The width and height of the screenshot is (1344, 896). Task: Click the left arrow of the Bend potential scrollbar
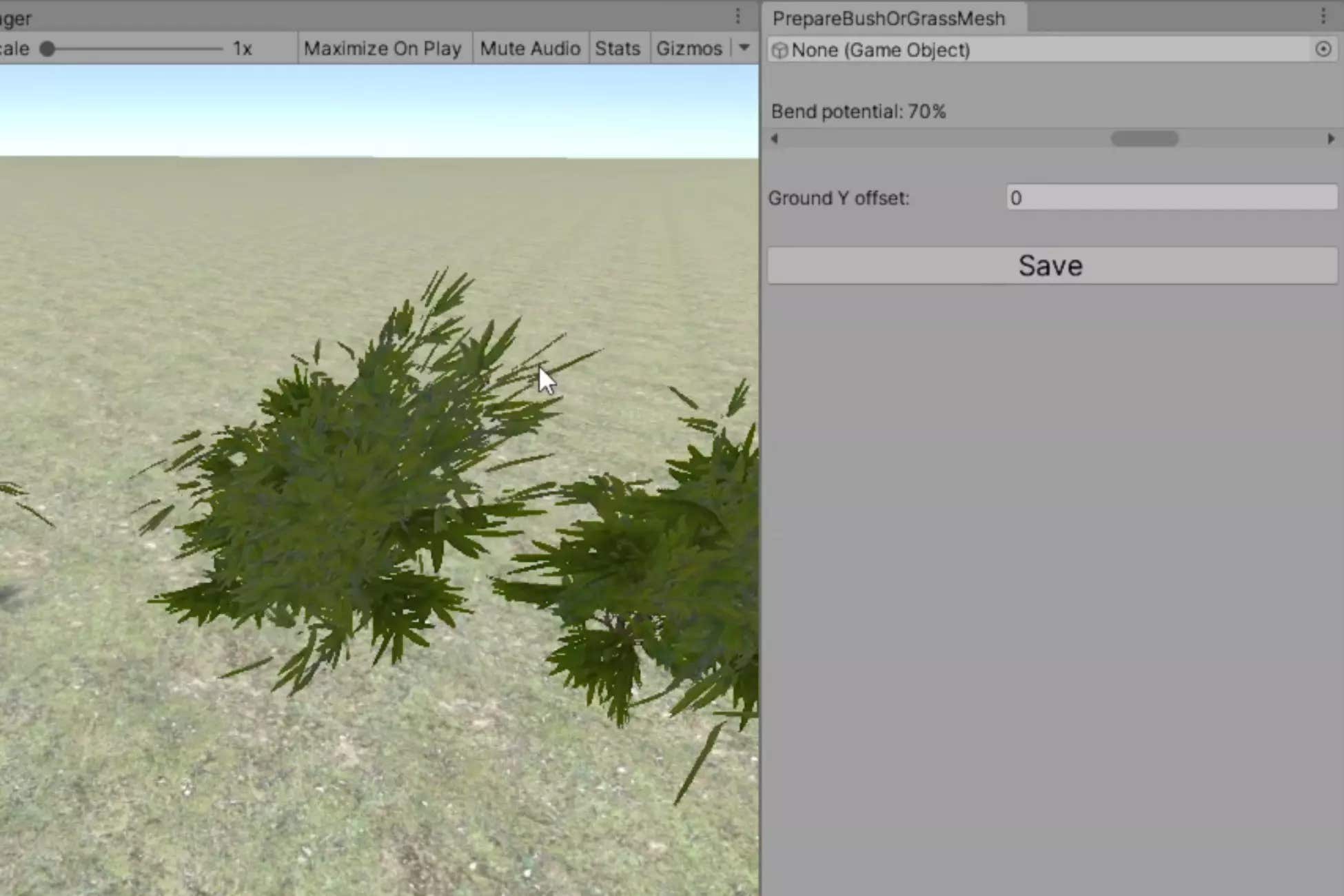[775, 139]
